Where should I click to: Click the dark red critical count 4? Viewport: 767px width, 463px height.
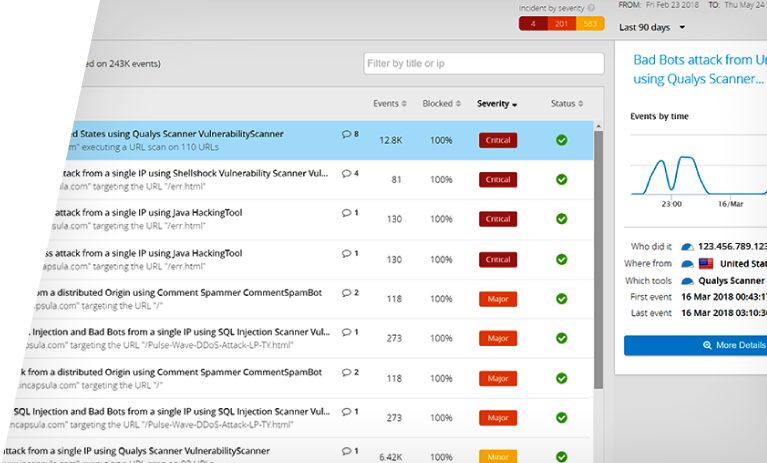[x=532, y=23]
